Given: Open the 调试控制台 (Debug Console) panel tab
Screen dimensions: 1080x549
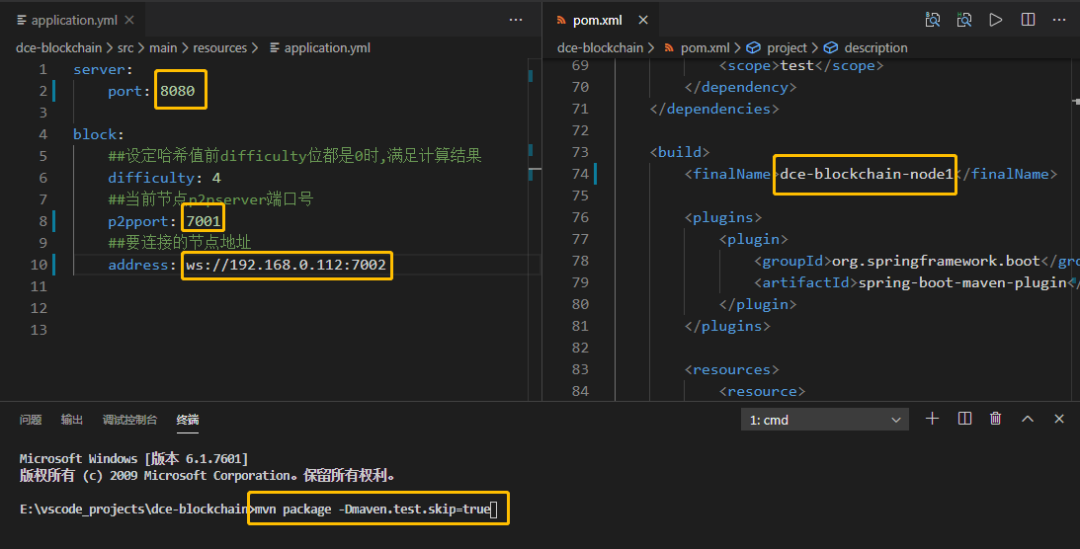Looking at the screenshot, I should tap(129, 419).
